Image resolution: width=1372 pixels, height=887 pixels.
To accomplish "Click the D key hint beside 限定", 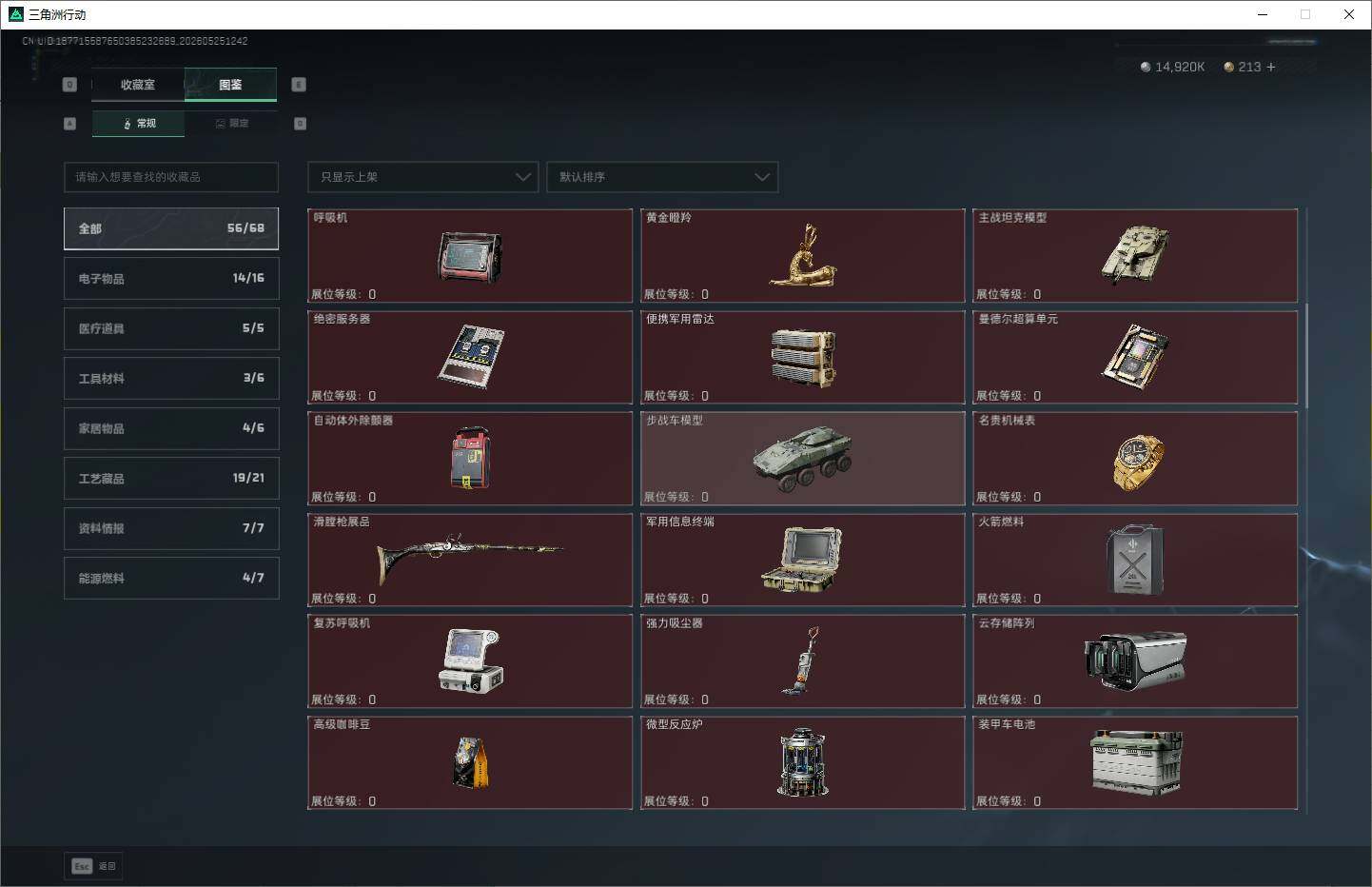I will click(x=300, y=124).
